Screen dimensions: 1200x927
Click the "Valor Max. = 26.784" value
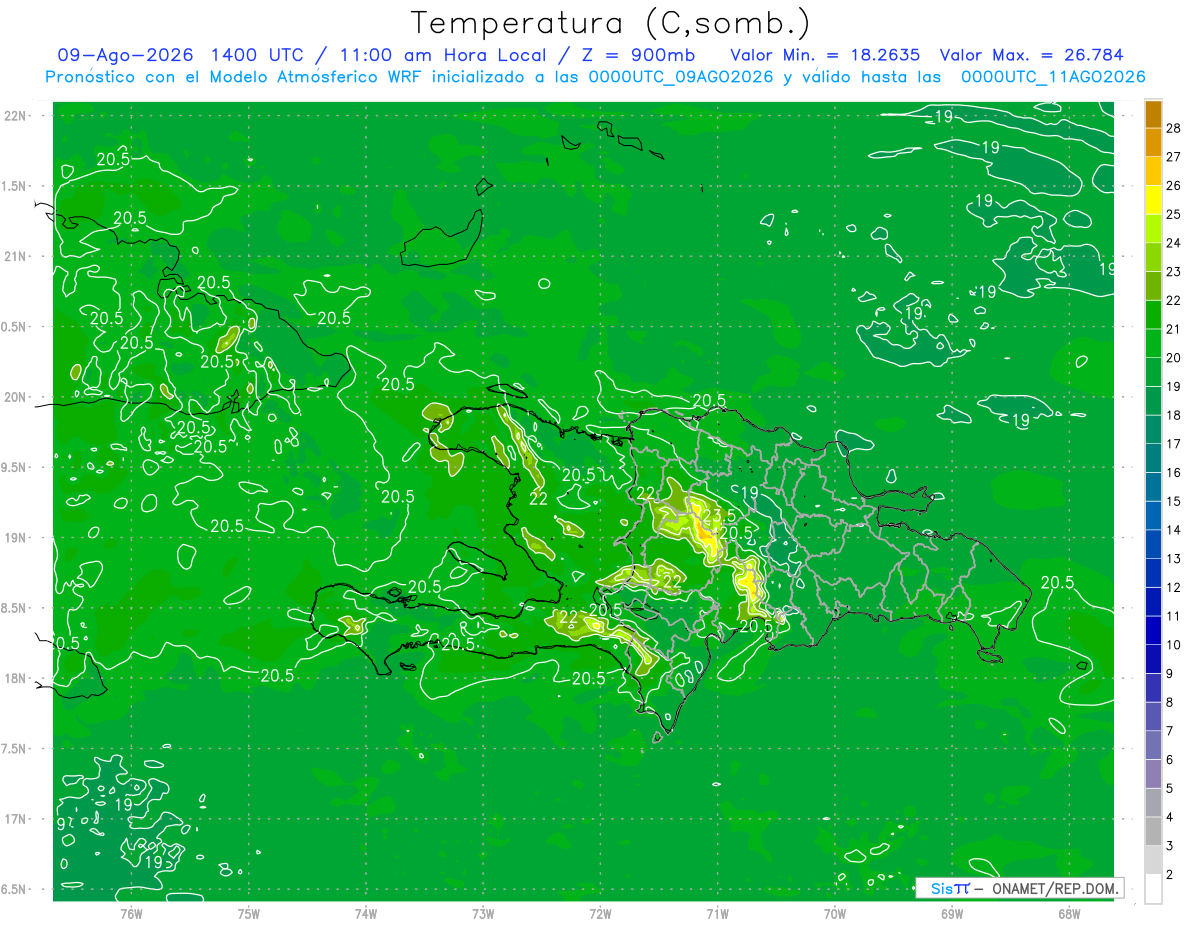(x=1032, y=55)
